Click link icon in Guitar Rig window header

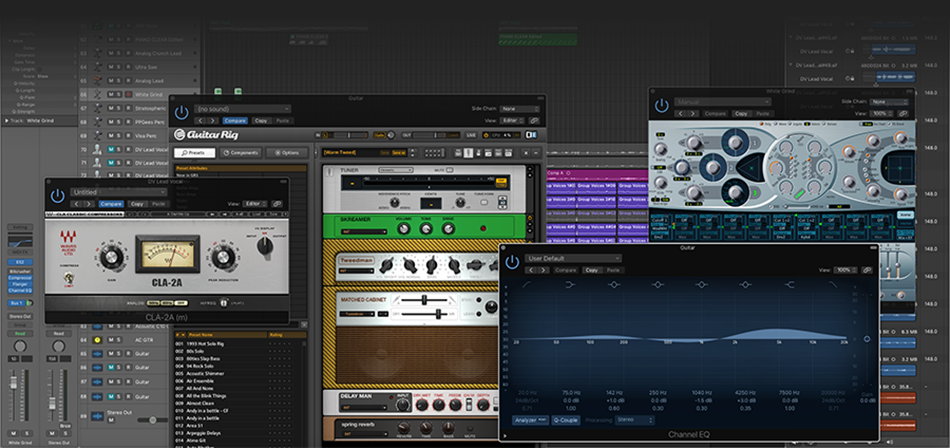tap(535, 121)
